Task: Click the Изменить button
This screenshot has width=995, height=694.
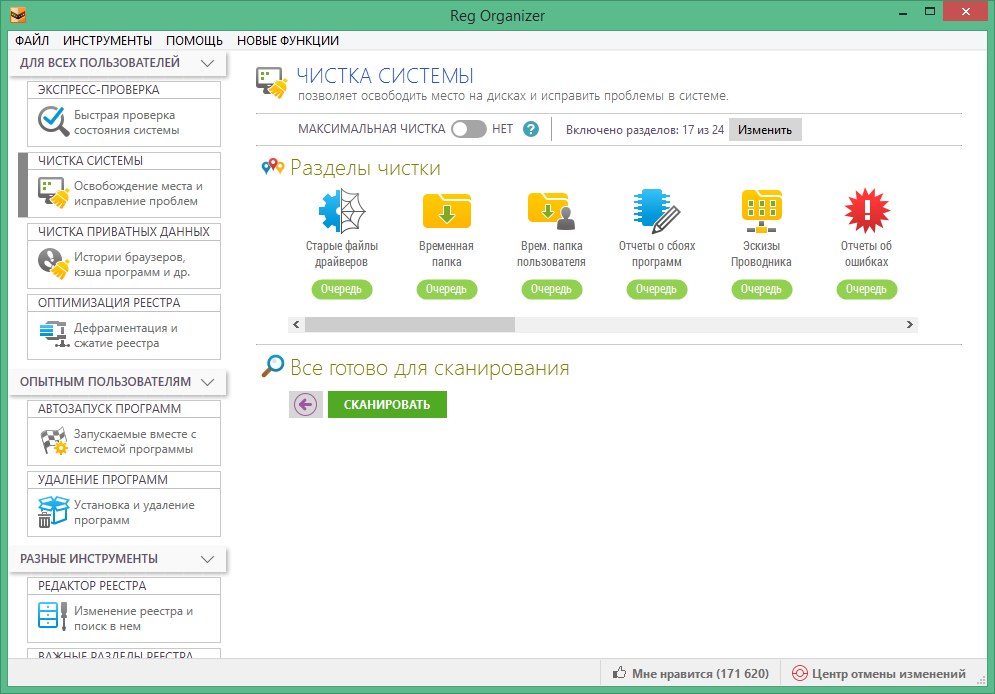Action: click(764, 130)
